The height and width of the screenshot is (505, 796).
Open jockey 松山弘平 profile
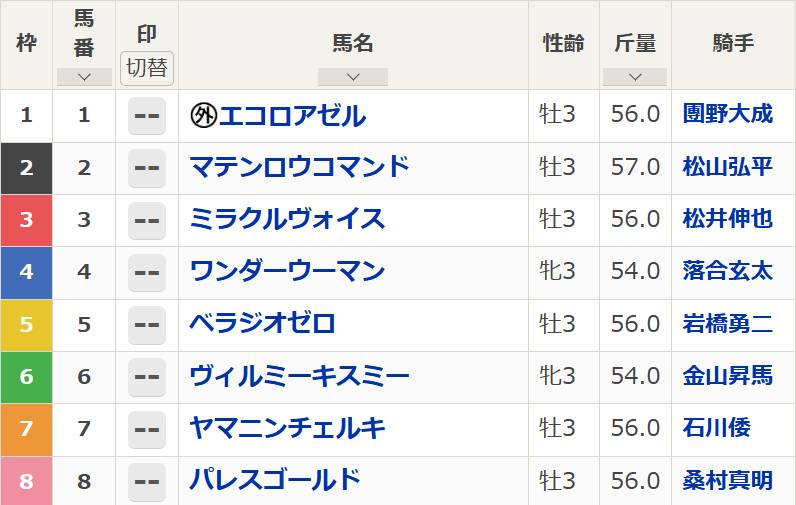727,166
